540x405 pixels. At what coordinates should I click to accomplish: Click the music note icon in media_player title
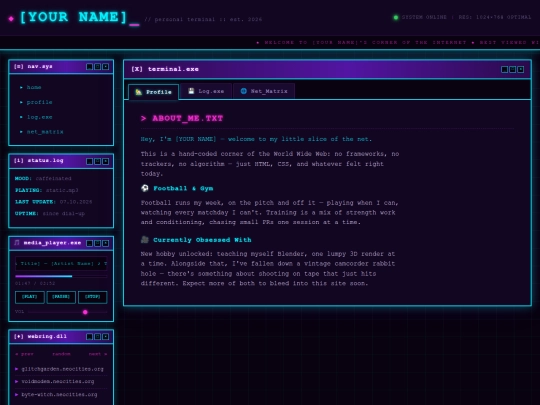17,243
